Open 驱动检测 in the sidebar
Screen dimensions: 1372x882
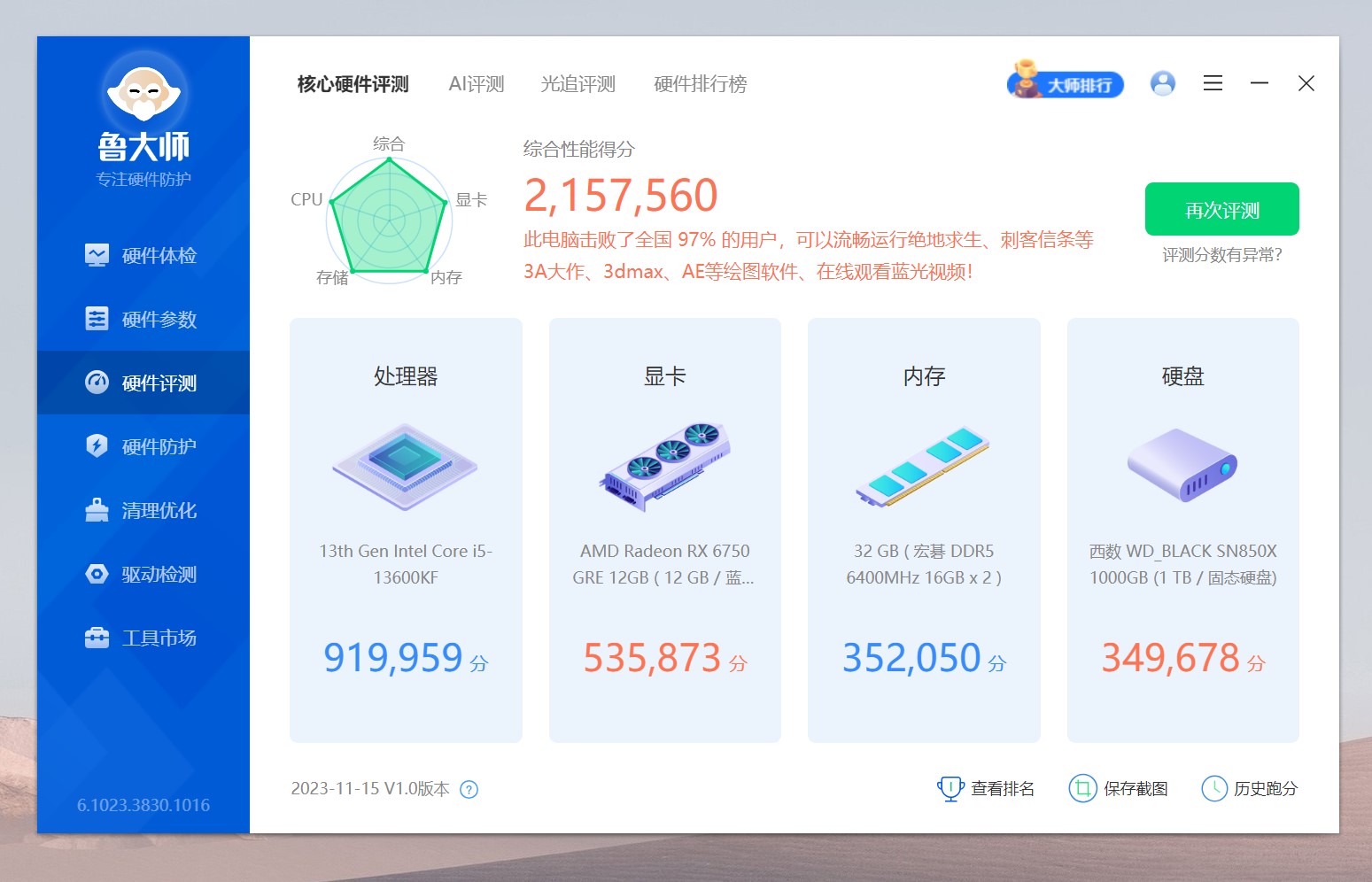tap(143, 574)
